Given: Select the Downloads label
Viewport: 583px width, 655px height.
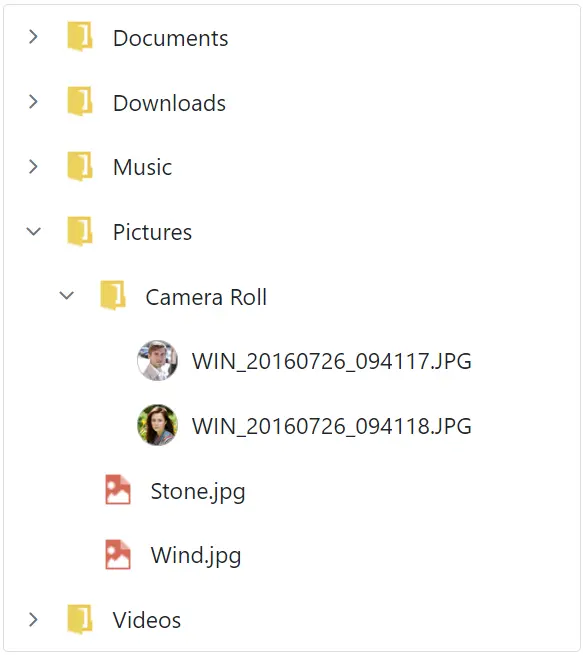Looking at the screenshot, I should tap(169, 103).
